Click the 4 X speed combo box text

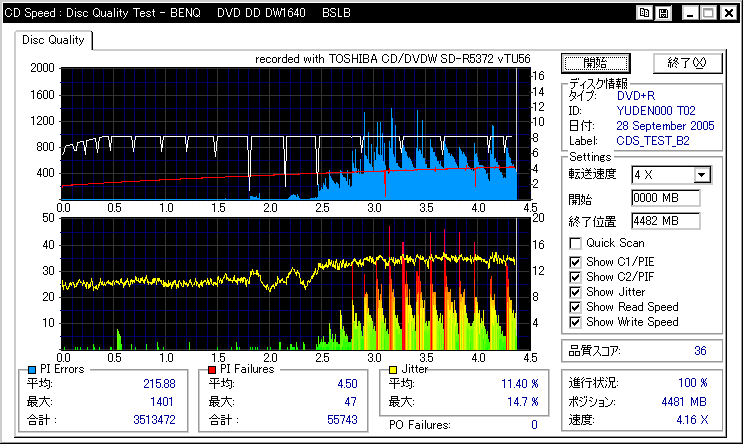click(663, 175)
